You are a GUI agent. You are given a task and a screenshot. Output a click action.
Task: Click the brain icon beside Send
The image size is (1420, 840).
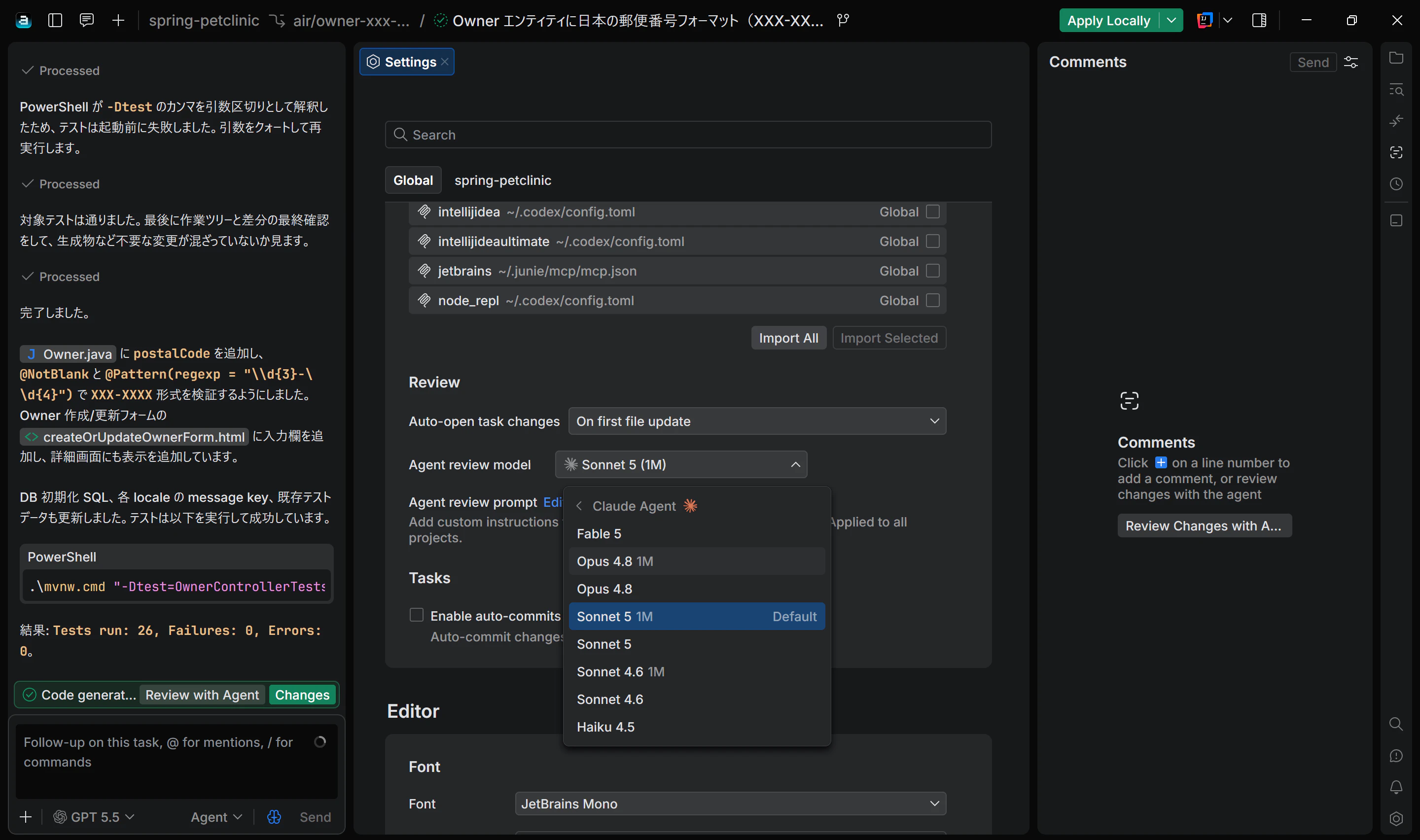point(274,817)
